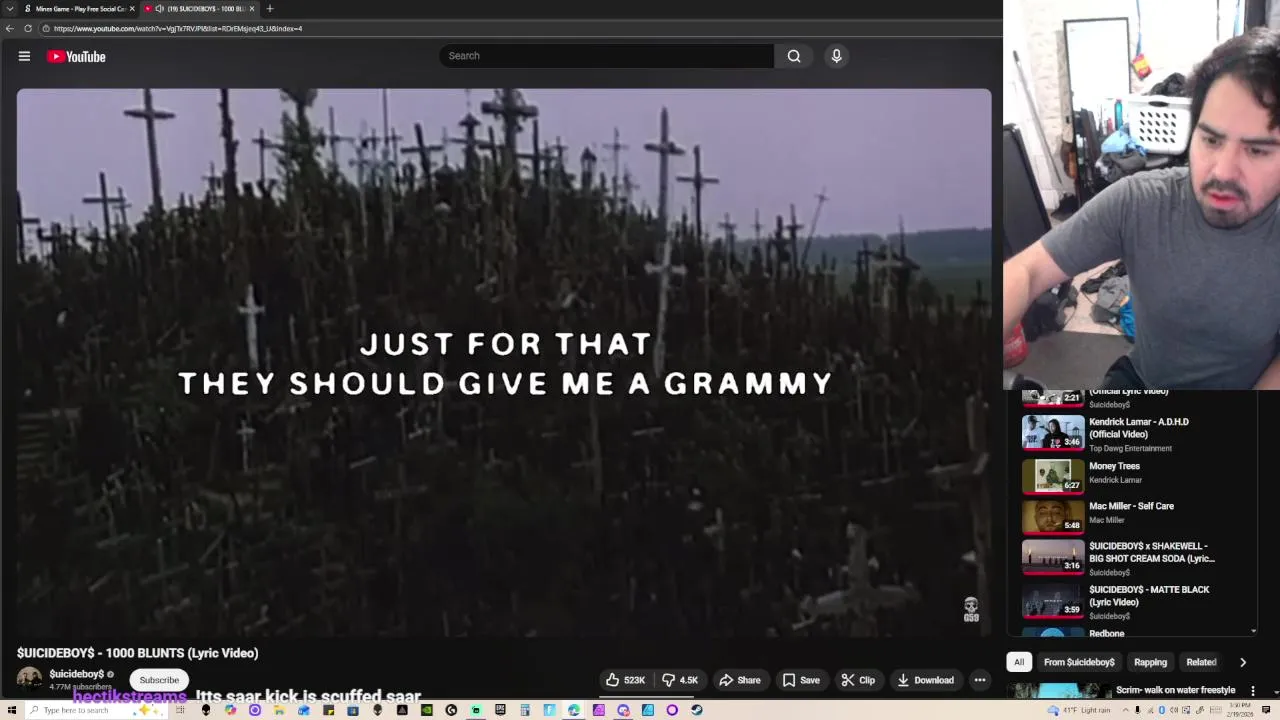Open Money Trees thumbnail in playlist
Image resolution: width=1280 pixels, height=720 pixels.
point(1053,476)
